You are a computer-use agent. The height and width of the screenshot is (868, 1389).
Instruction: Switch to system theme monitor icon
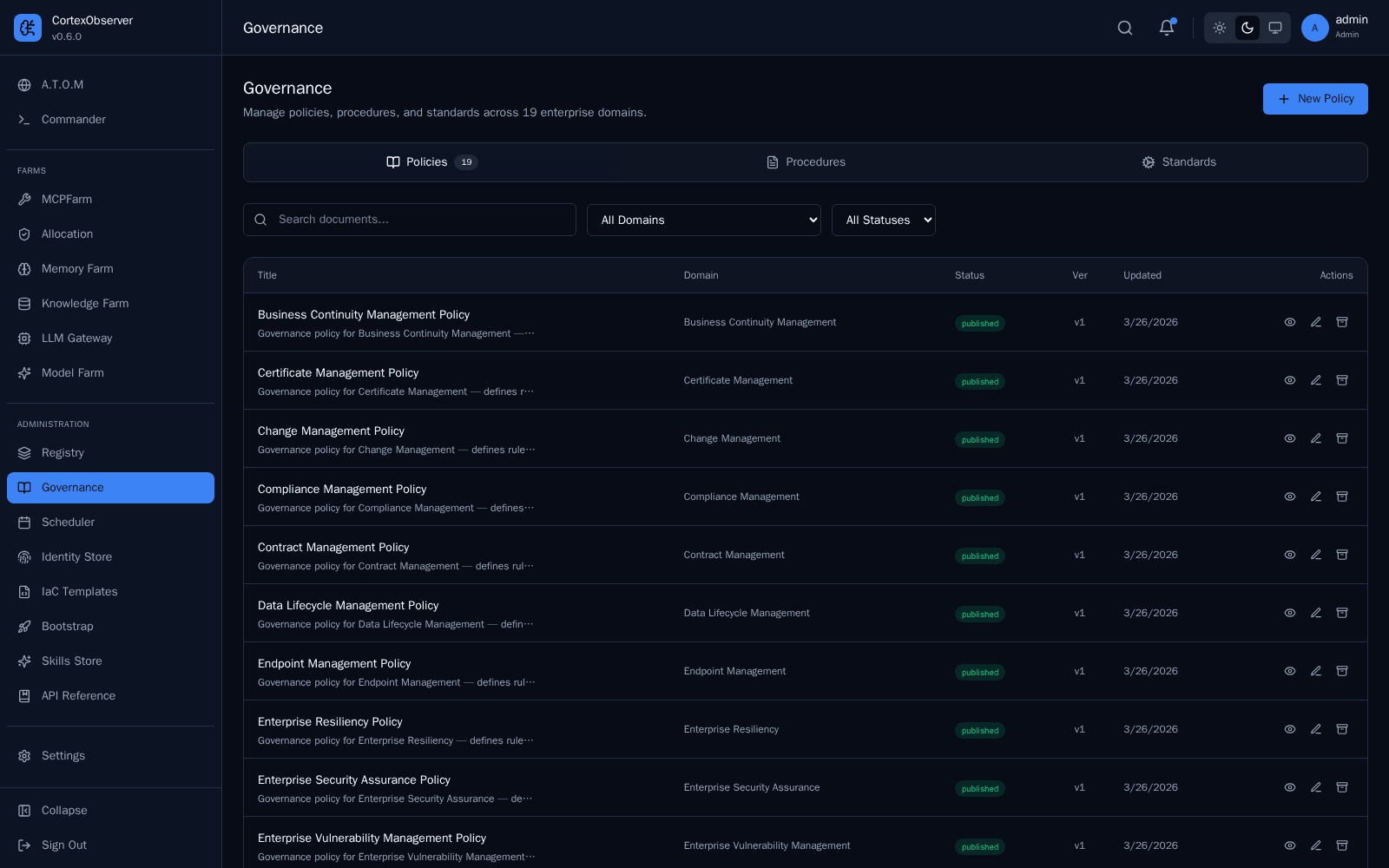[x=1275, y=28]
